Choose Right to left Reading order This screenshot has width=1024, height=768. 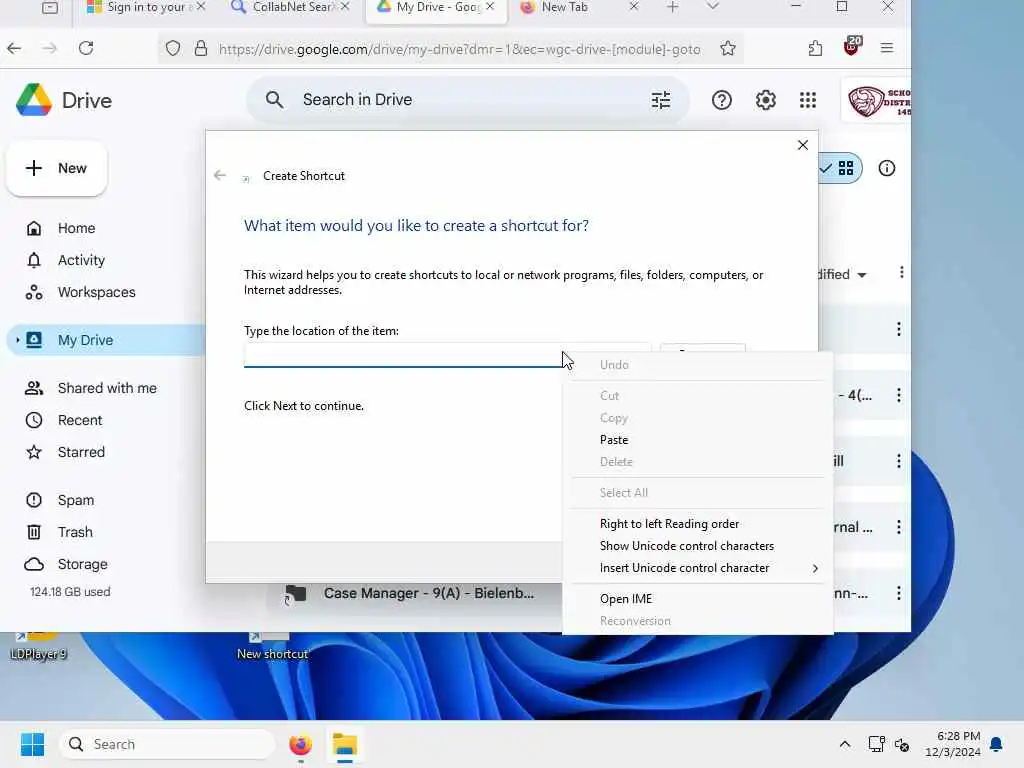point(669,524)
